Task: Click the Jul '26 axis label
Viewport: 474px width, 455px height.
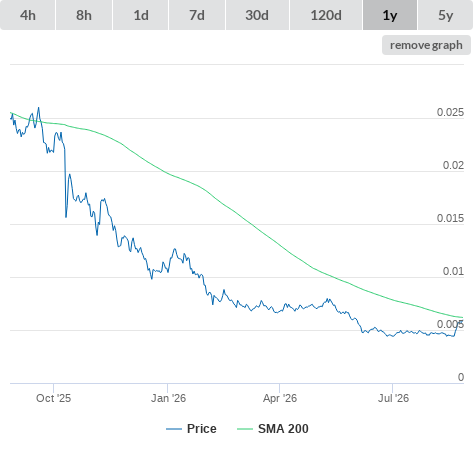Action: point(393,398)
